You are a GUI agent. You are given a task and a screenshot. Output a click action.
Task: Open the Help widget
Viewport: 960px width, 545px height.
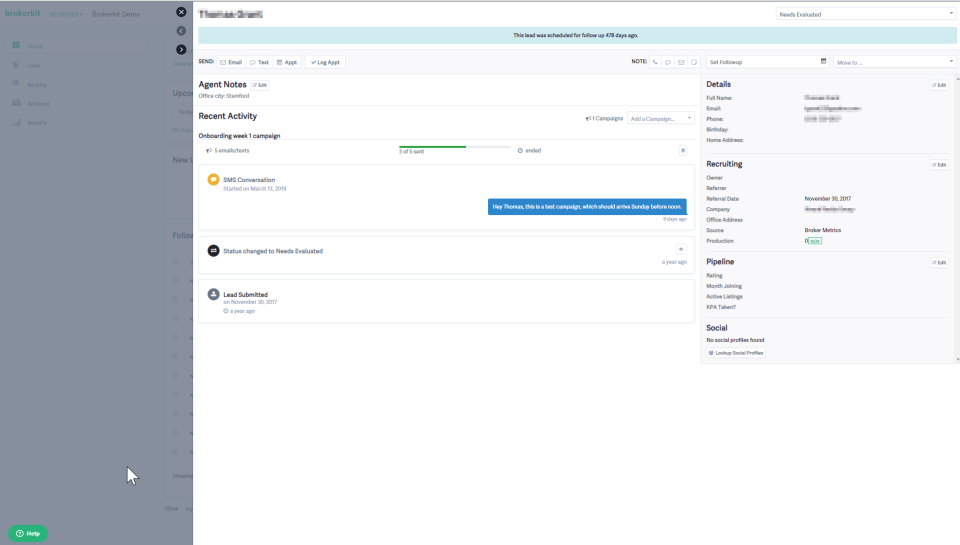coord(28,533)
